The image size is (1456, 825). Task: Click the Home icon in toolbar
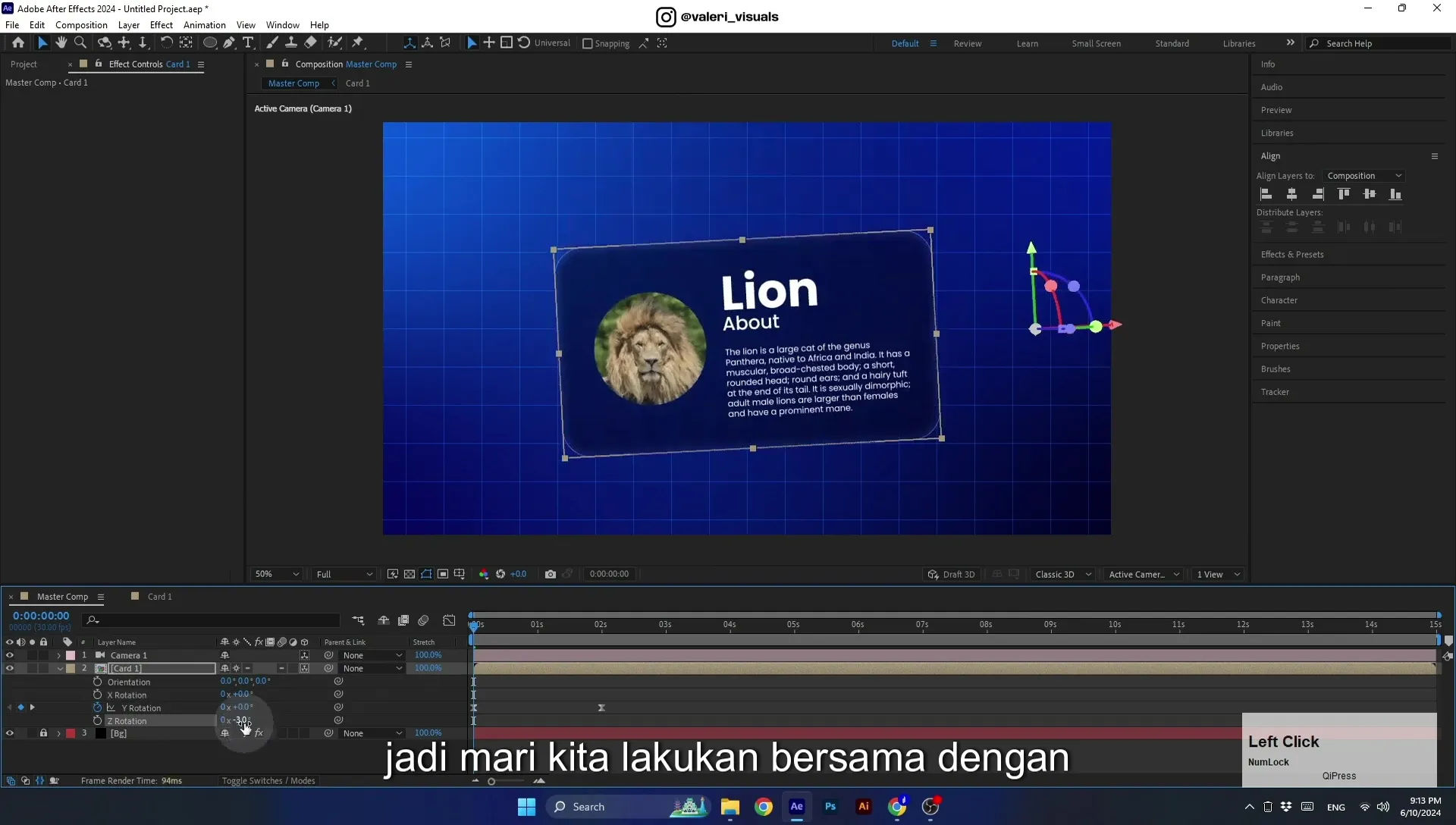(18, 43)
